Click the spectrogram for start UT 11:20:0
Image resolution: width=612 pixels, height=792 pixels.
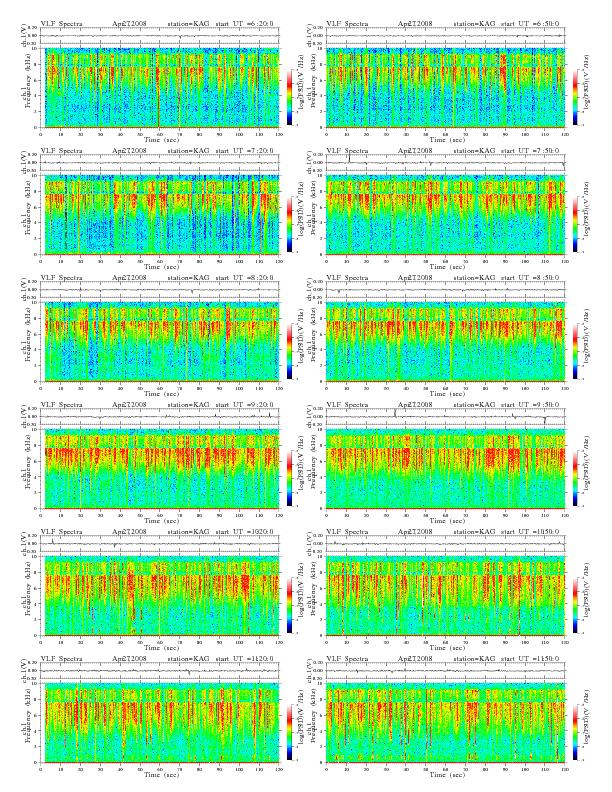160,723
